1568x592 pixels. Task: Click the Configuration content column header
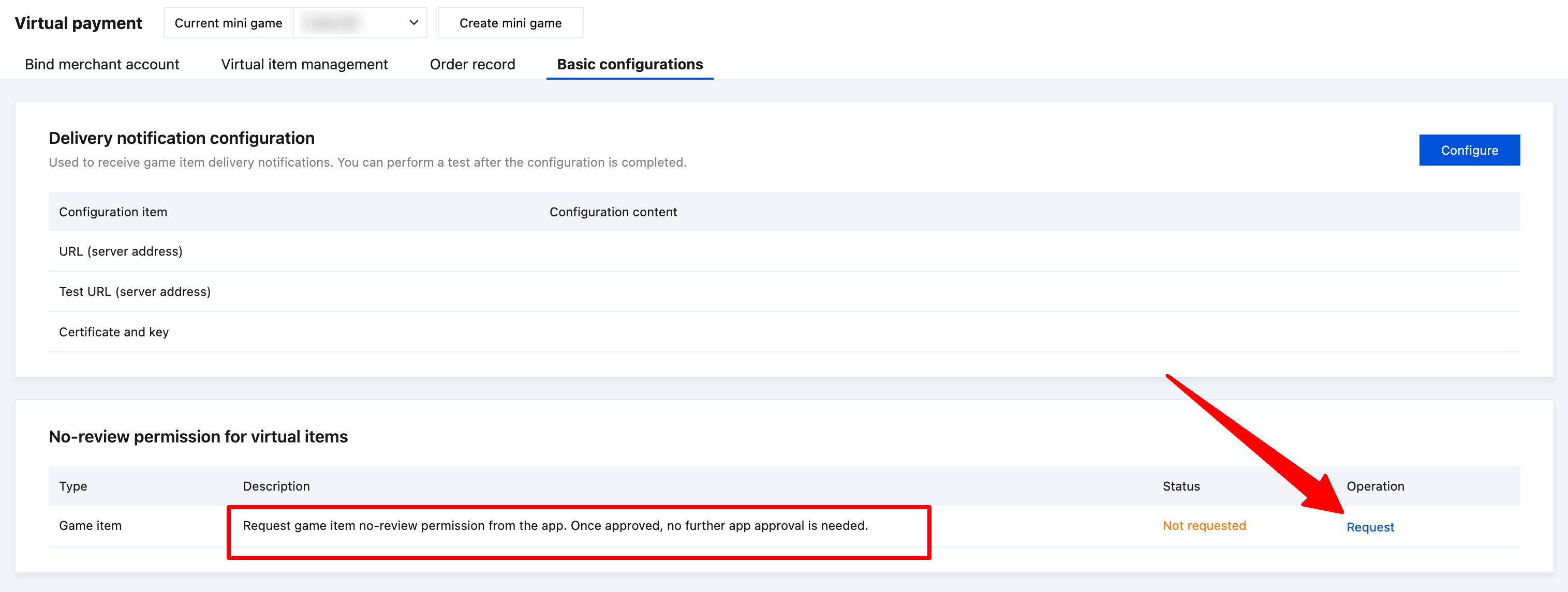point(613,212)
